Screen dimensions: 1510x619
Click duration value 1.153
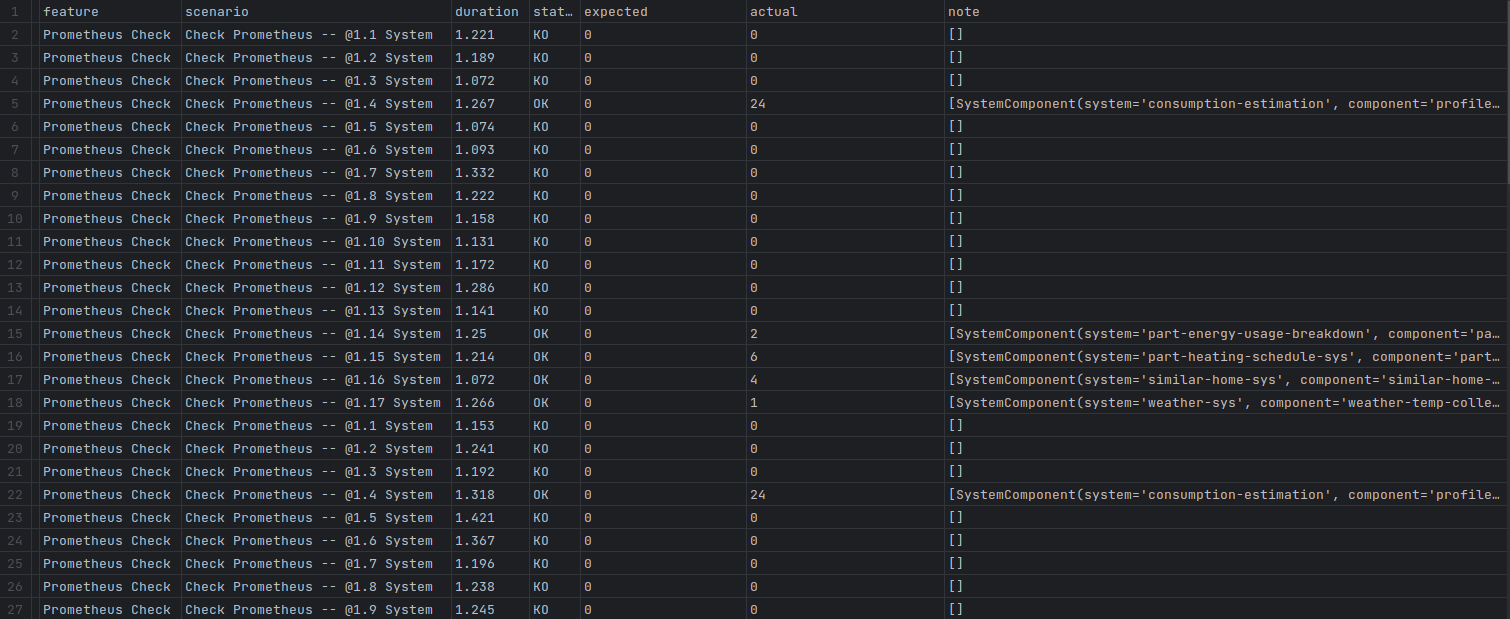click(x=474, y=426)
